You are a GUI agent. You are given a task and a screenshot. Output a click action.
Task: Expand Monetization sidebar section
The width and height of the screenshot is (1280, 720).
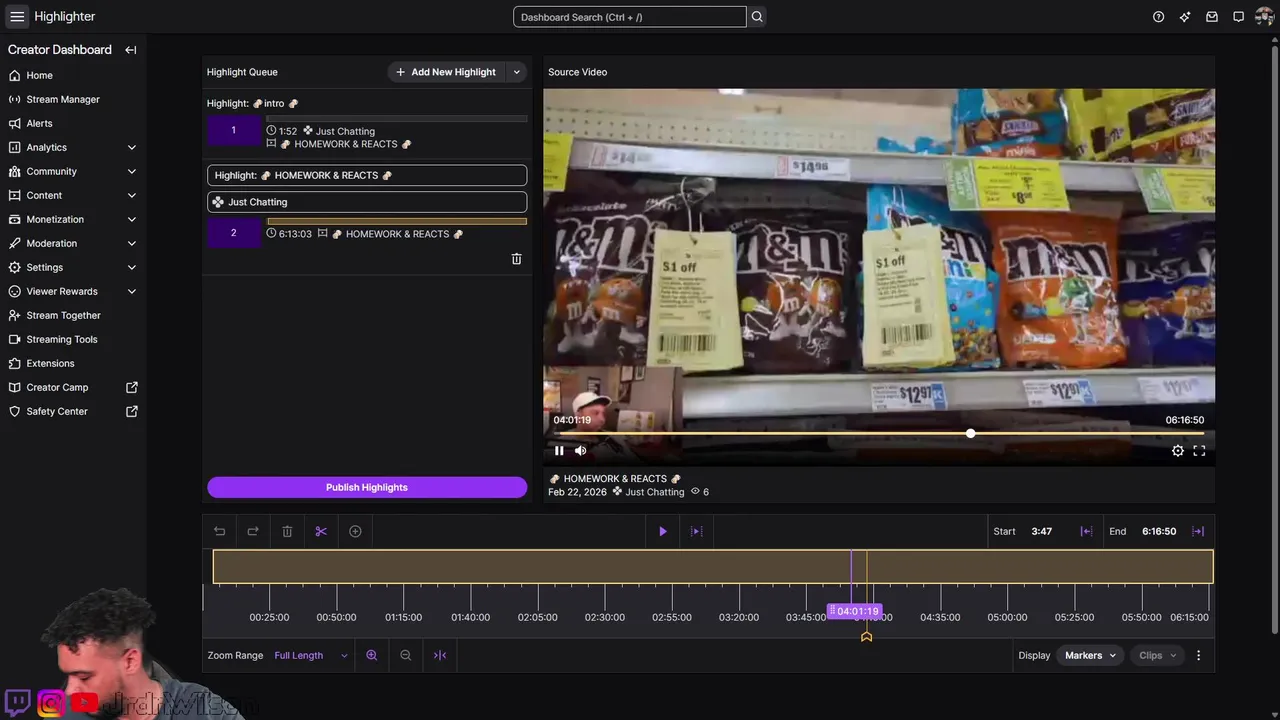pos(131,220)
